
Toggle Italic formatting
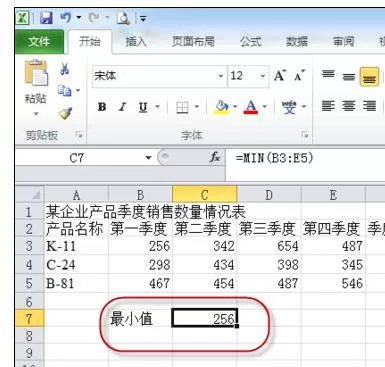tap(123, 107)
